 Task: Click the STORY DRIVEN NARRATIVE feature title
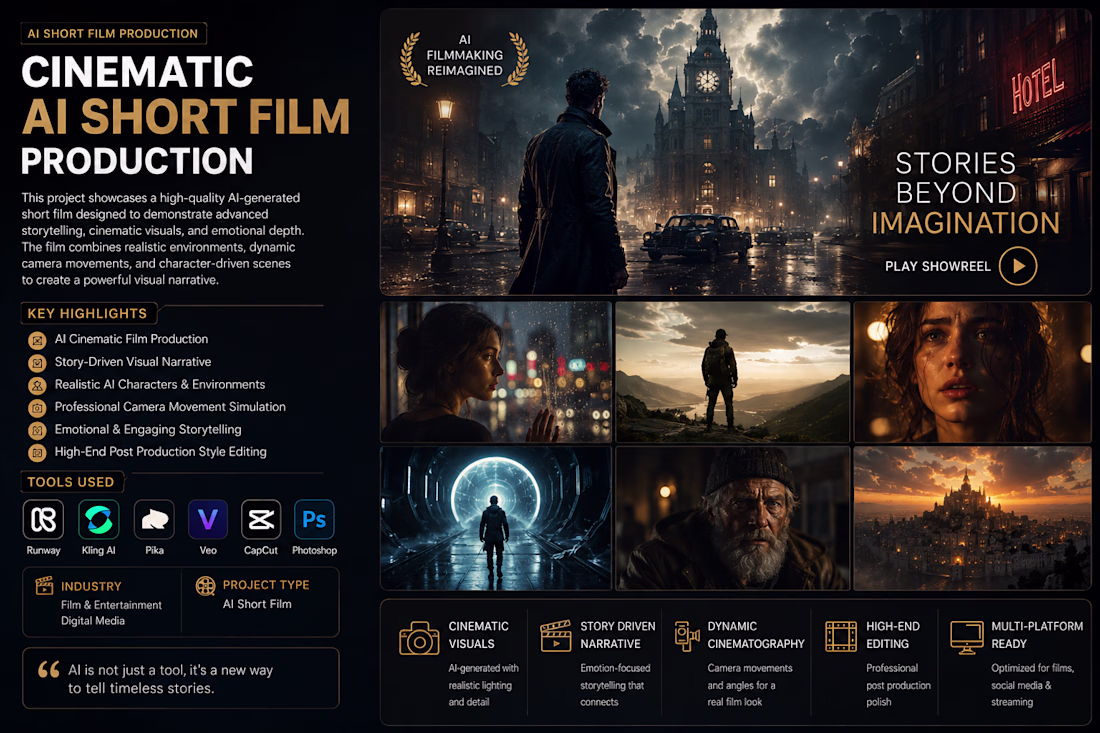(x=617, y=635)
